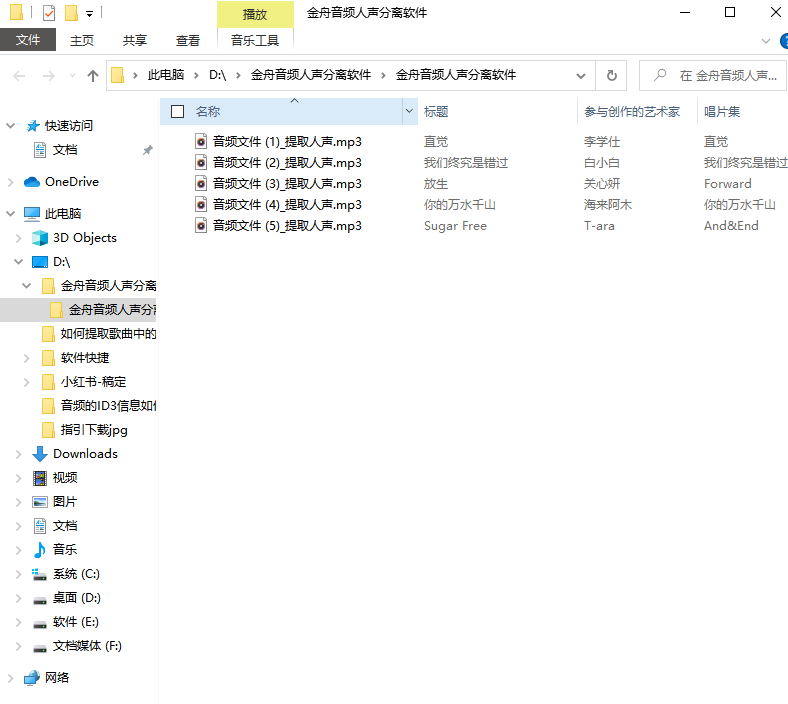Click the Properties quick access icon with checkmark

click(49, 13)
